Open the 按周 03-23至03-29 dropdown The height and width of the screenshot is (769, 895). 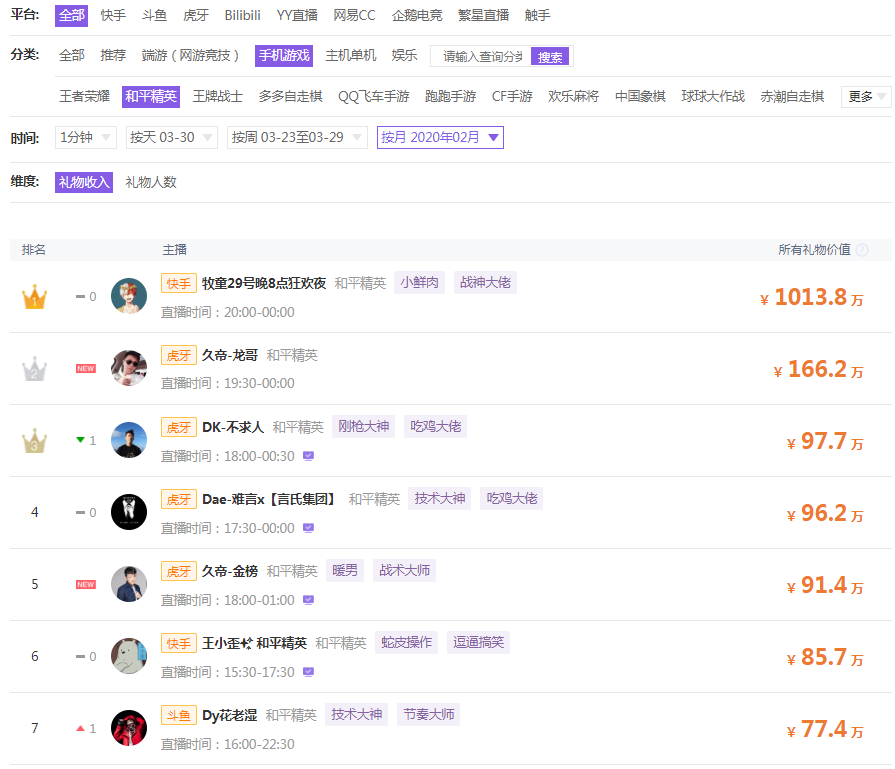[297, 138]
